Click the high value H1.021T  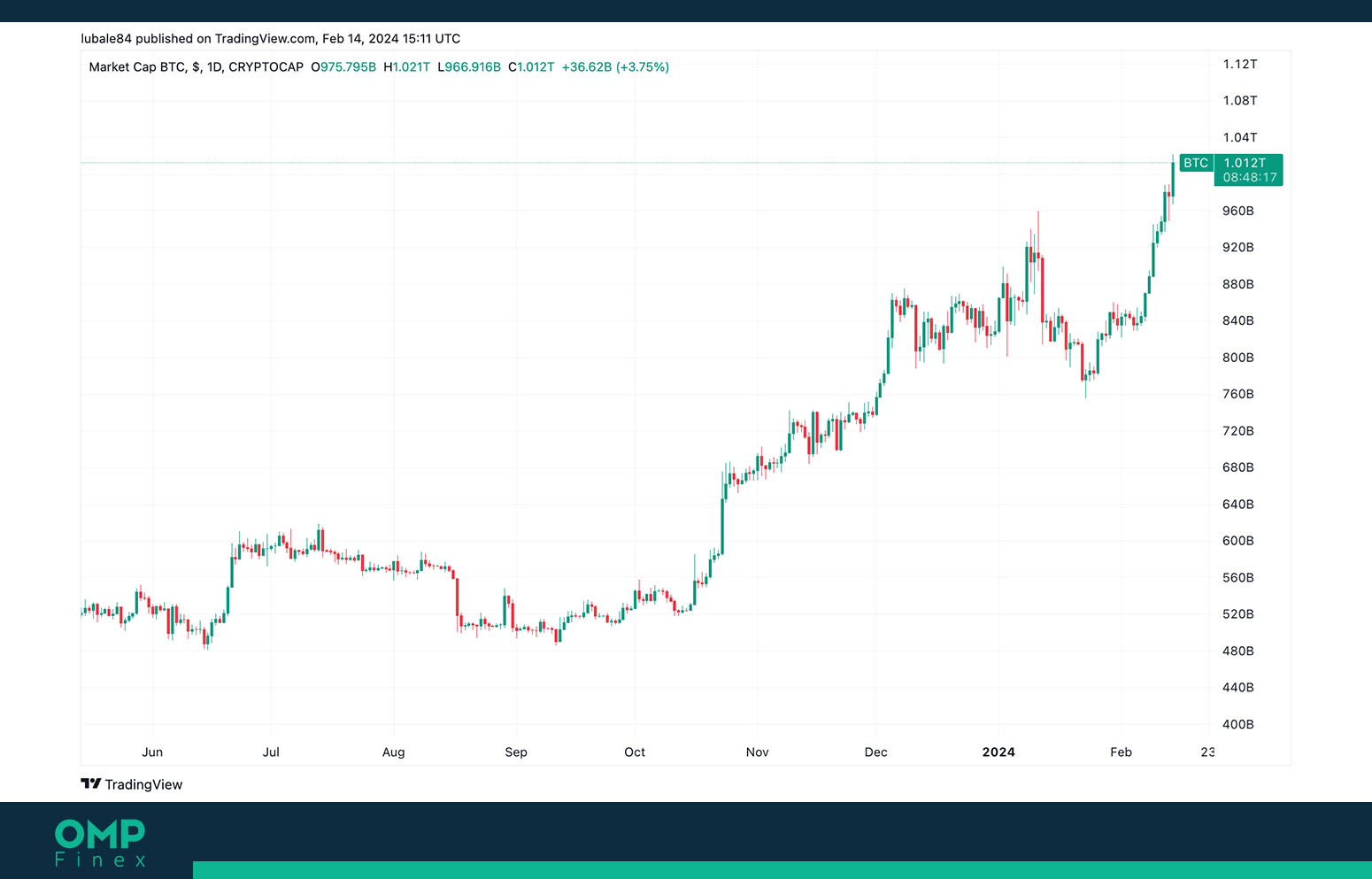[x=406, y=67]
